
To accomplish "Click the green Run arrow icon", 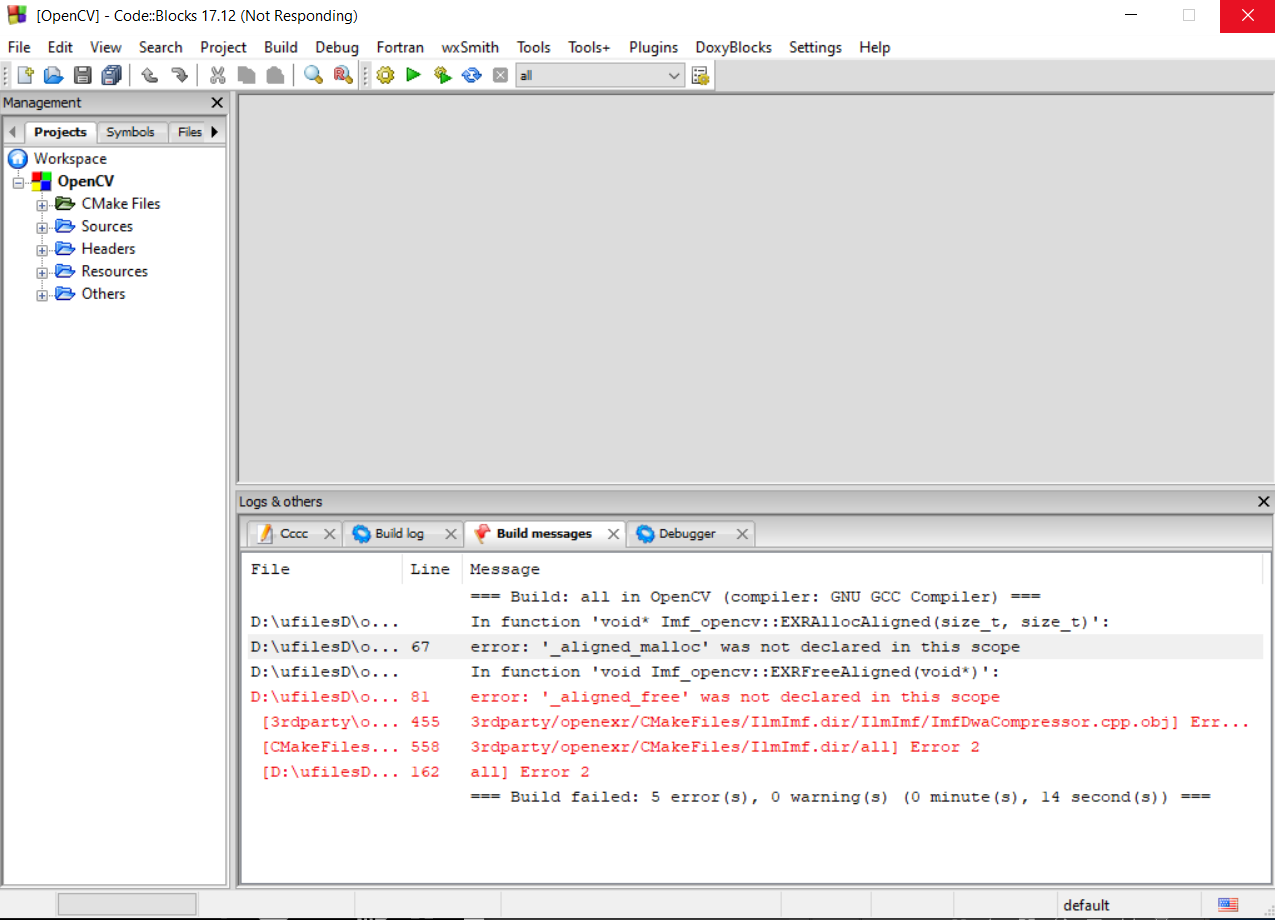I will tap(413, 75).
